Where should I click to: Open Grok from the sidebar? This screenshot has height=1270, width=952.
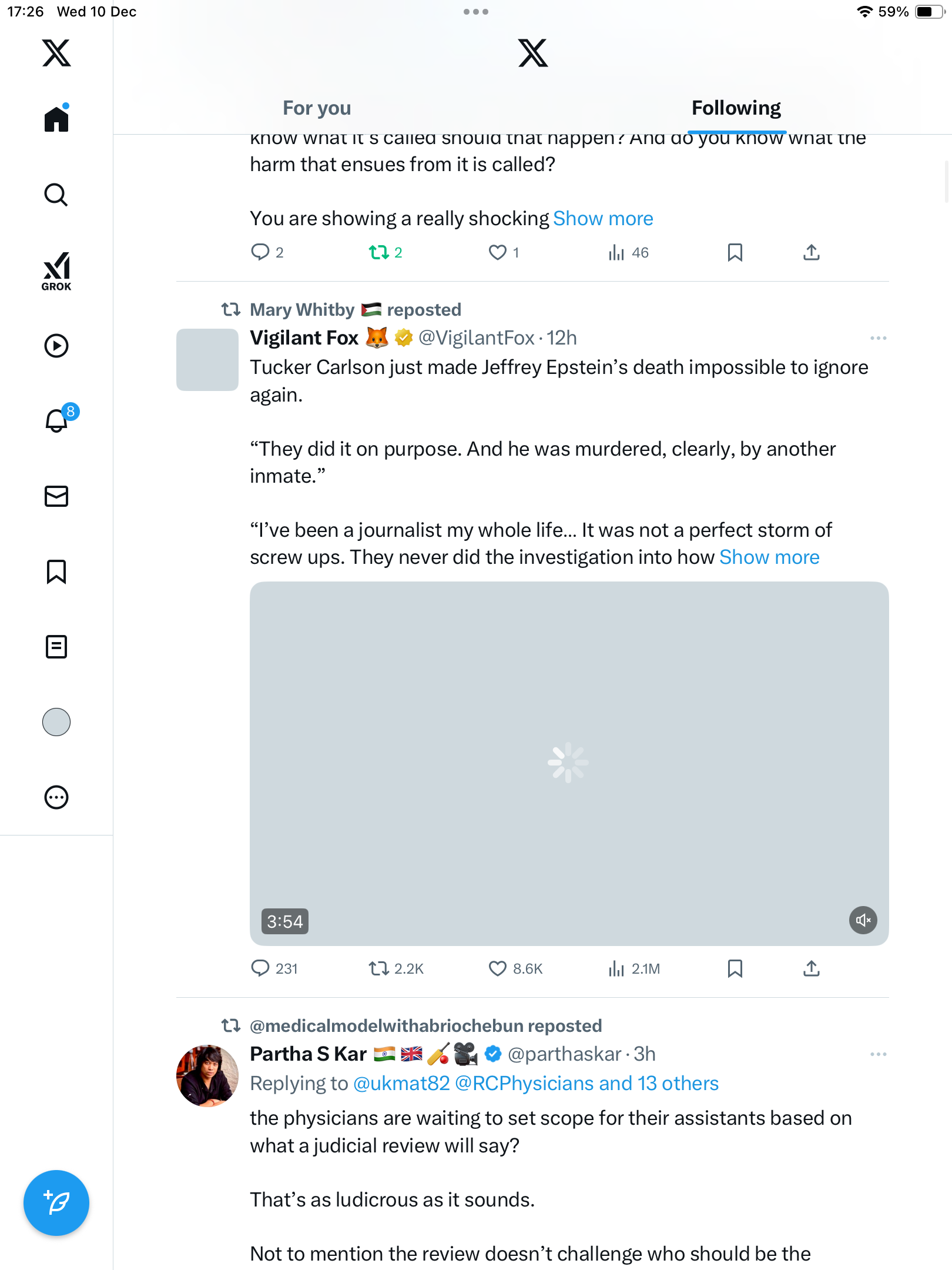56,271
